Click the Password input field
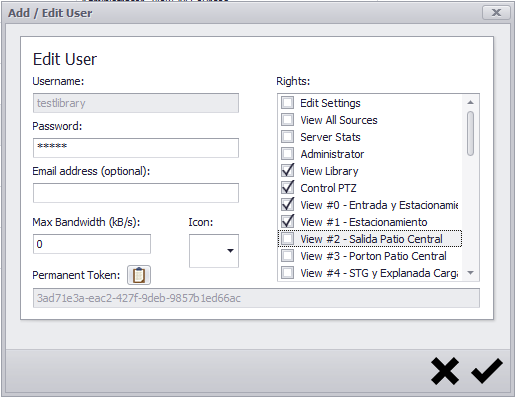The width and height of the screenshot is (516, 399). pos(136,148)
